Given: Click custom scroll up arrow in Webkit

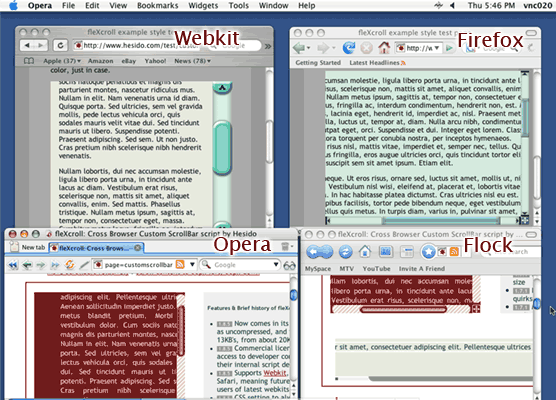Looking at the screenshot, I should (x=222, y=87).
